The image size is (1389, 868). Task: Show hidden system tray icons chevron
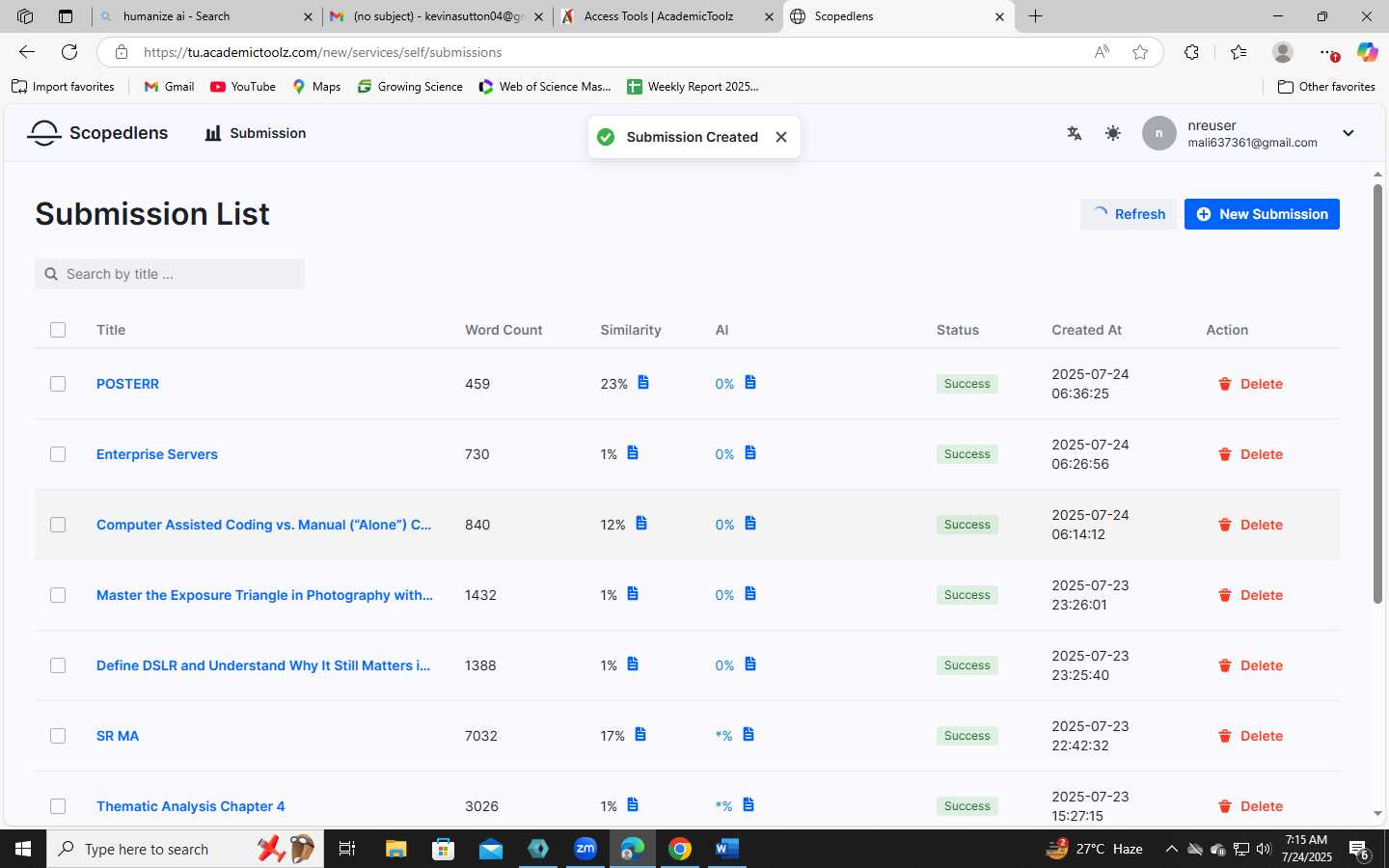1171,849
